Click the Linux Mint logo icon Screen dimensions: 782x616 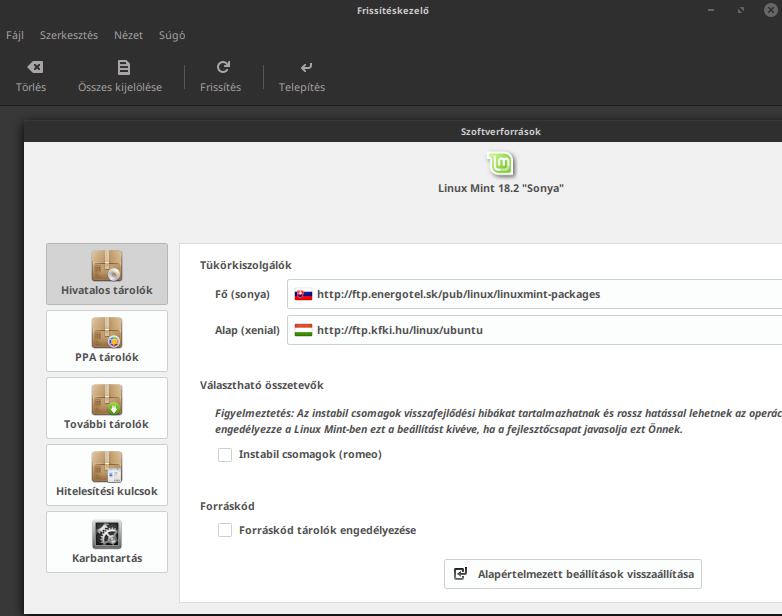tap(500, 164)
